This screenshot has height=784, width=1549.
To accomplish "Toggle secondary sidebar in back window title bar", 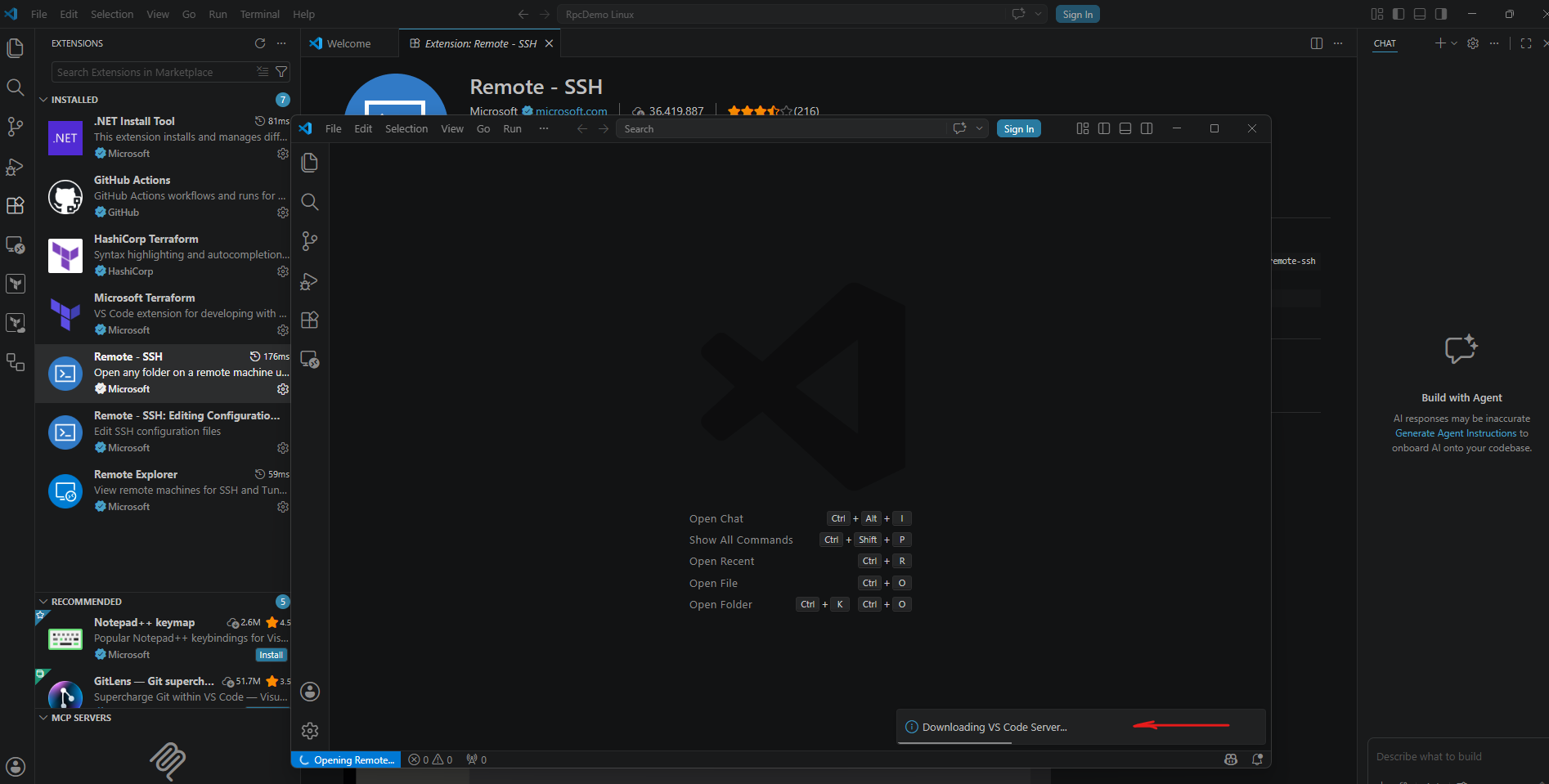I will click(1441, 14).
